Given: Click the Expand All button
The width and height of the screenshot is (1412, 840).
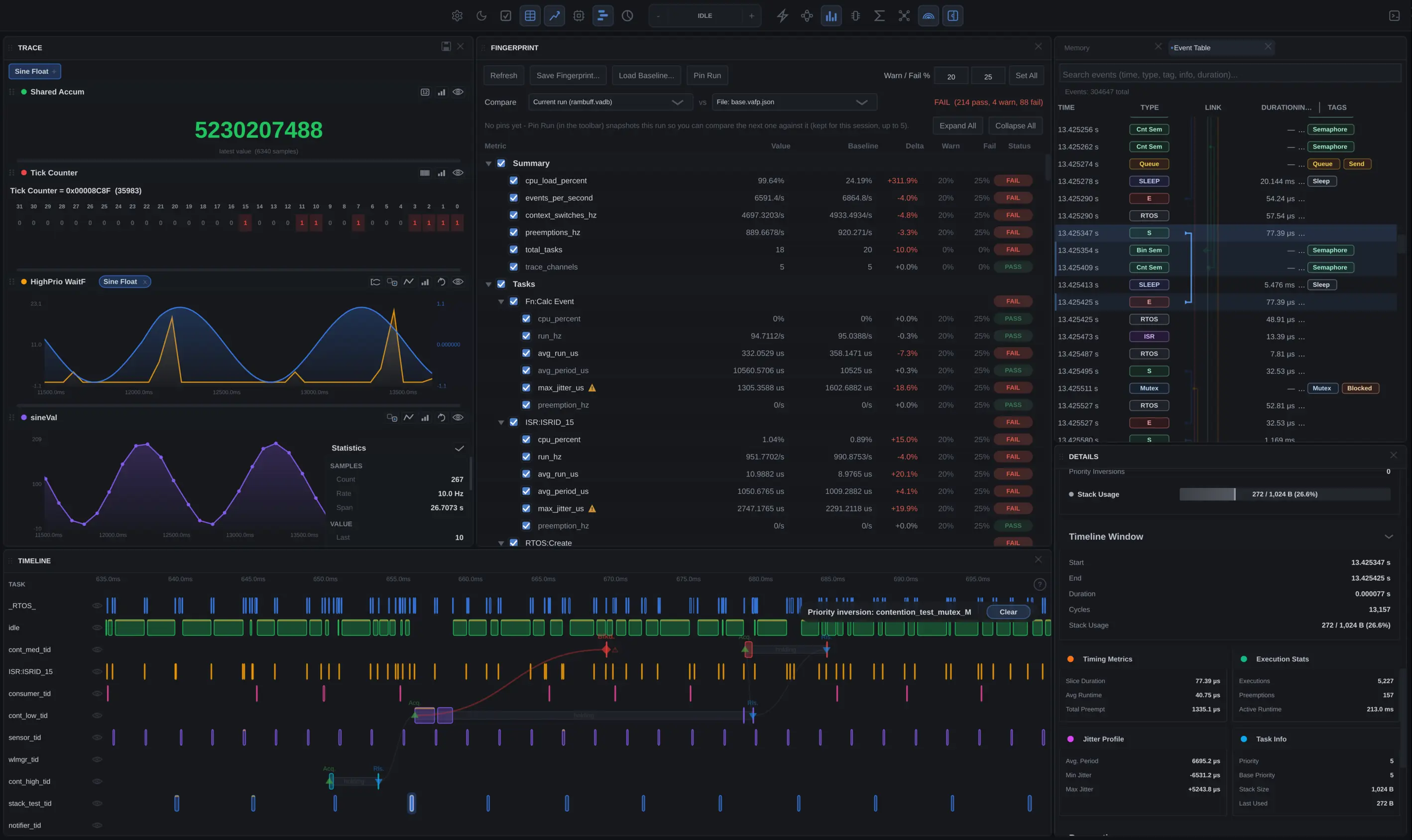Looking at the screenshot, I should (957, 125).
